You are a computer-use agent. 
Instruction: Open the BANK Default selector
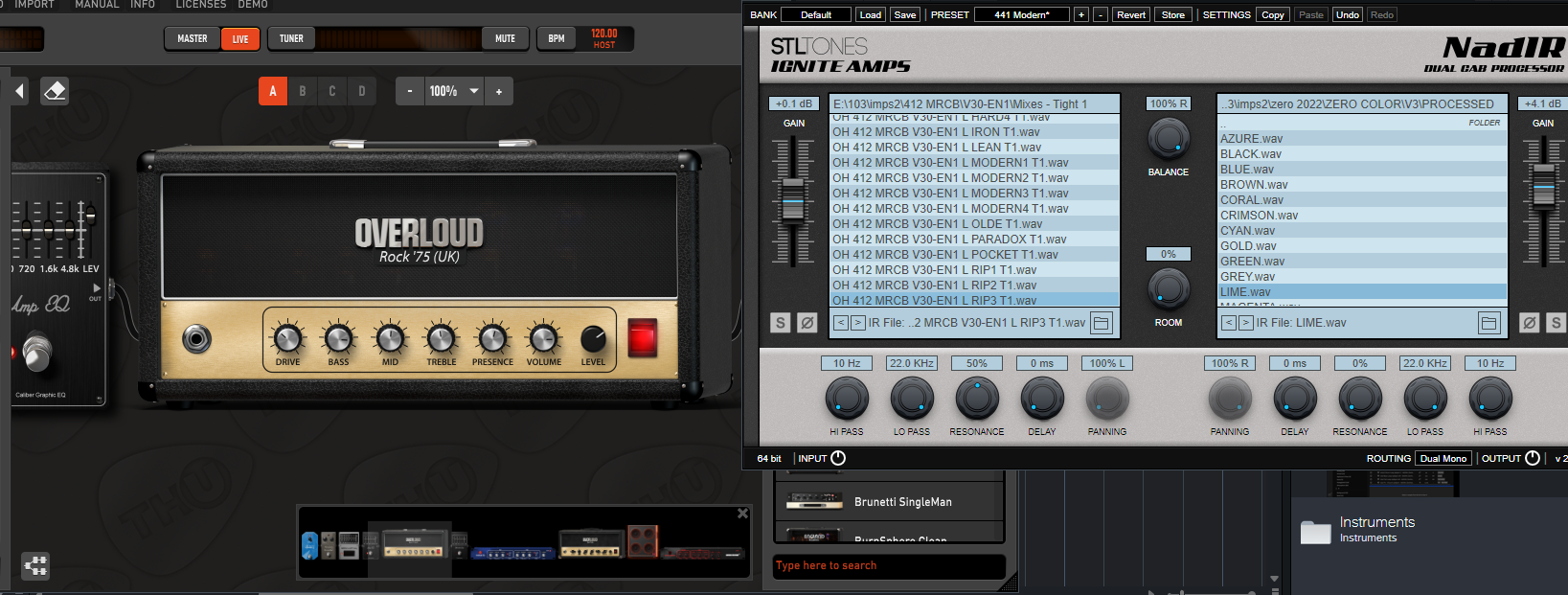coord(816,14)
